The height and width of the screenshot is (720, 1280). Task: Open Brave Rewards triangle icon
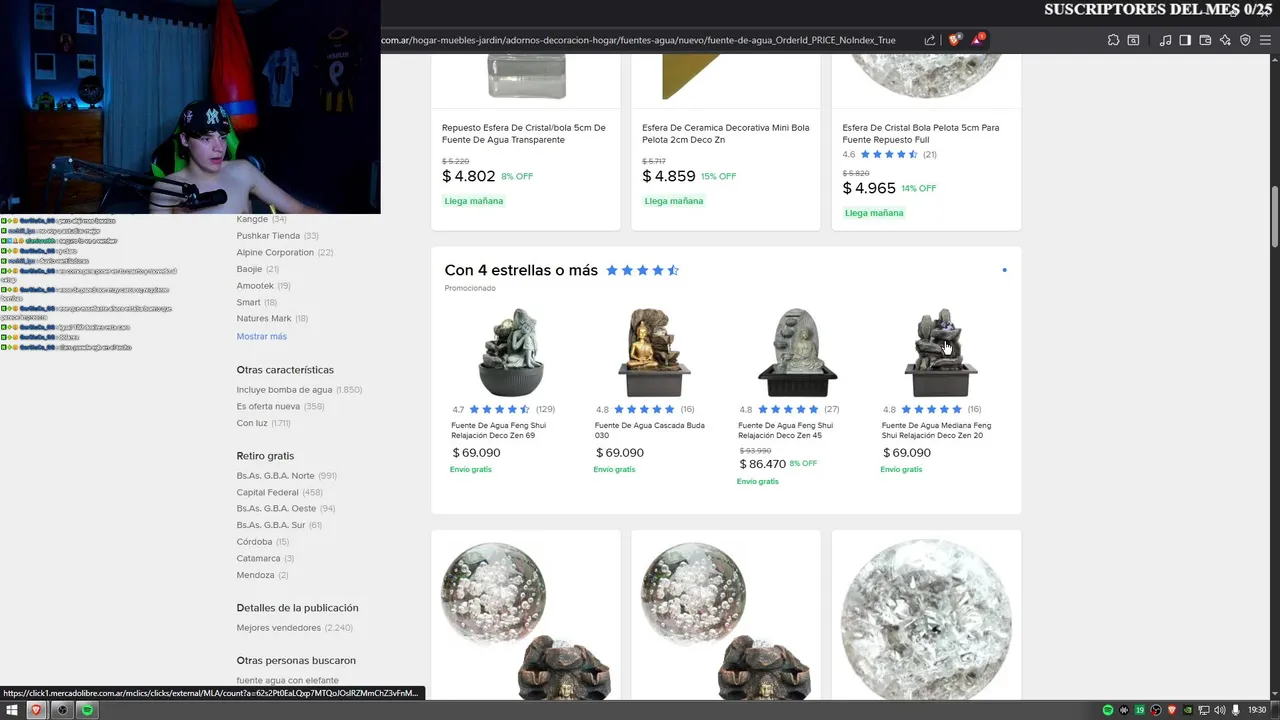tap(978, 40)
